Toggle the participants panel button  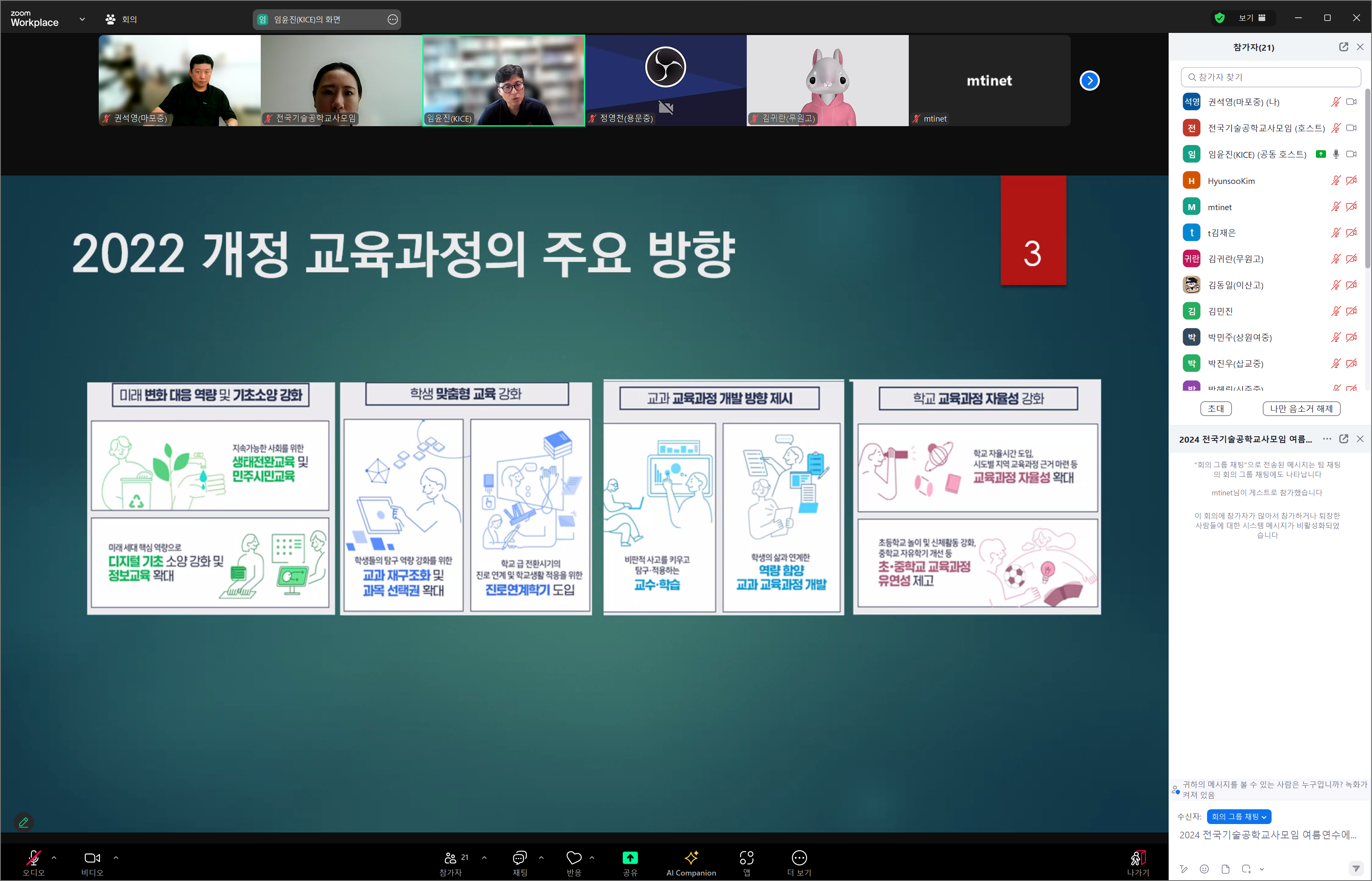(x=451, y=857)
